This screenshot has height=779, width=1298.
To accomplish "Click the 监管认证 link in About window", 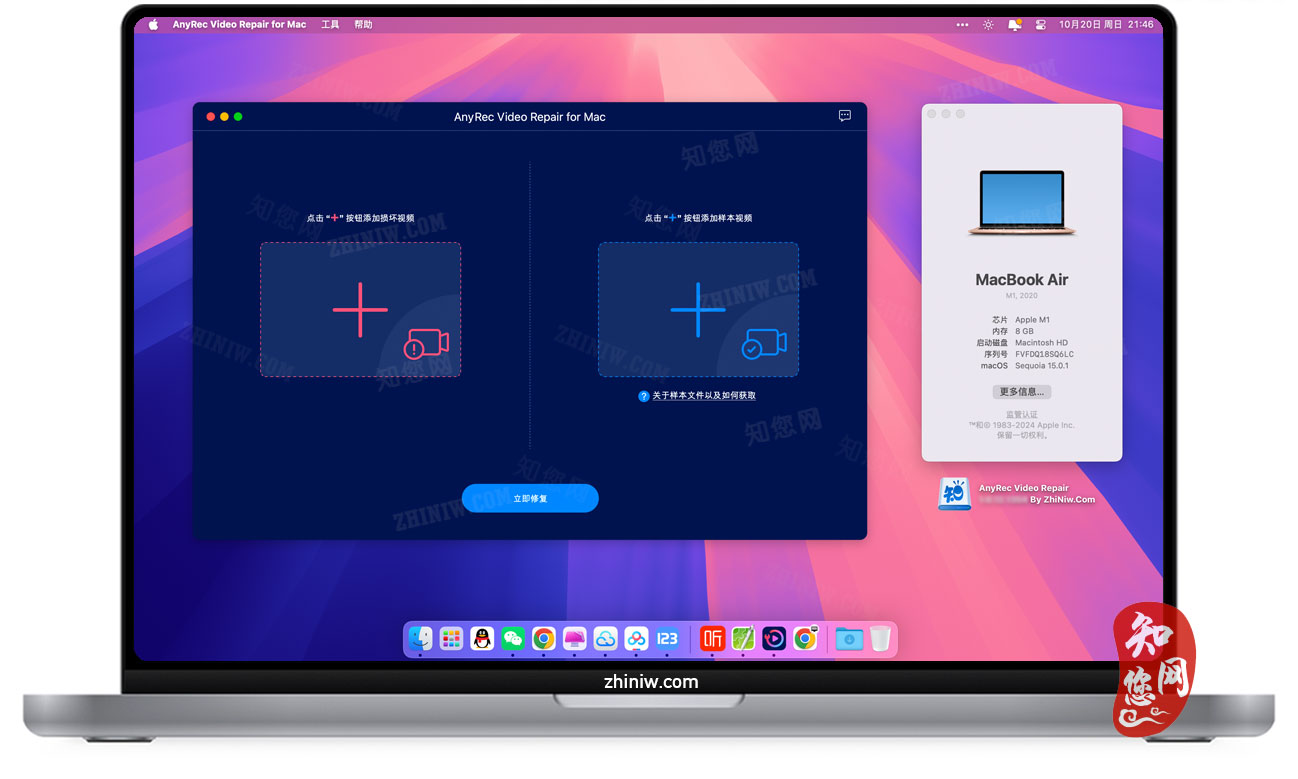I will (1022, 414).
